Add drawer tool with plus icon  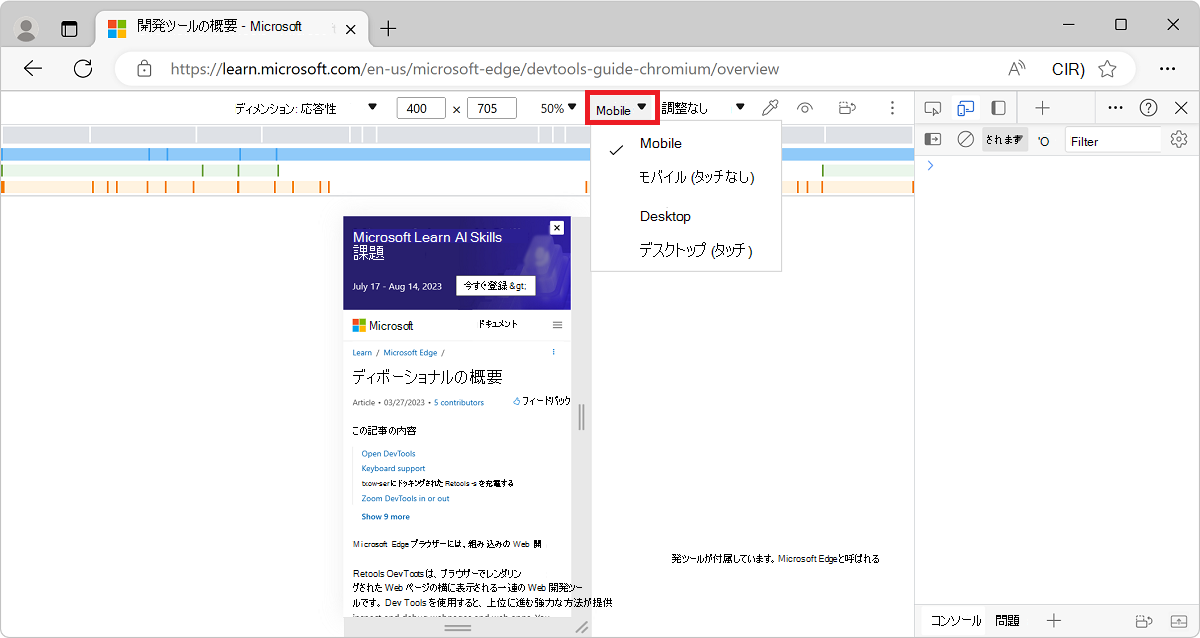point(1053,621)
